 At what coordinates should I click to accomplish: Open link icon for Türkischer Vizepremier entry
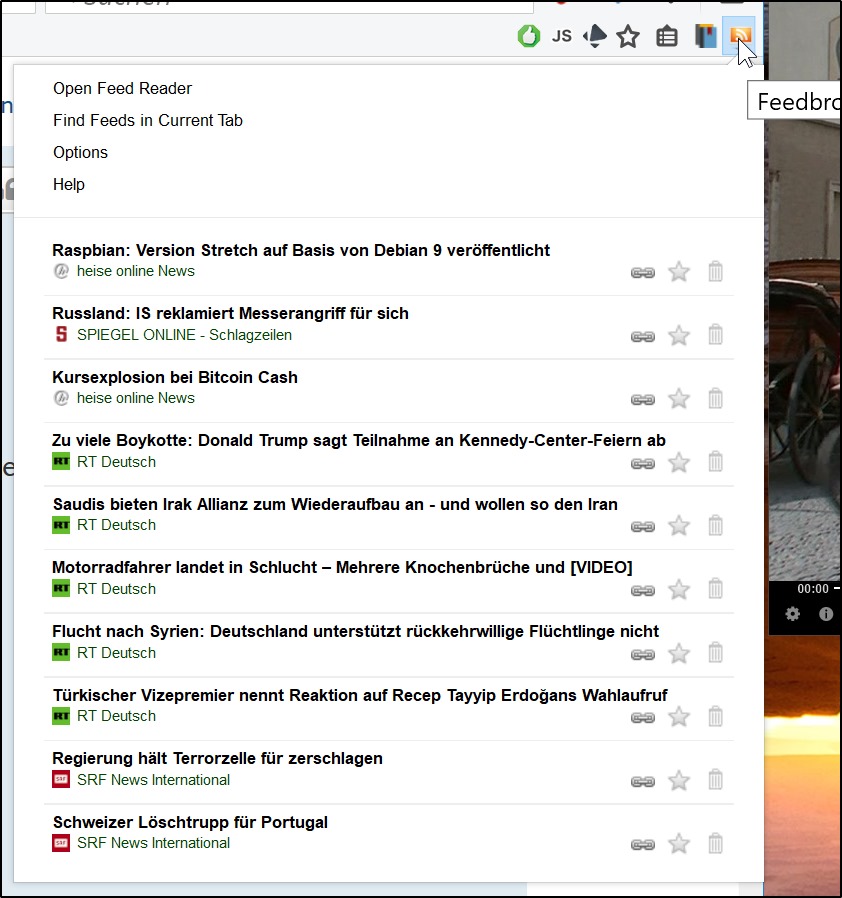pos(643,718)
